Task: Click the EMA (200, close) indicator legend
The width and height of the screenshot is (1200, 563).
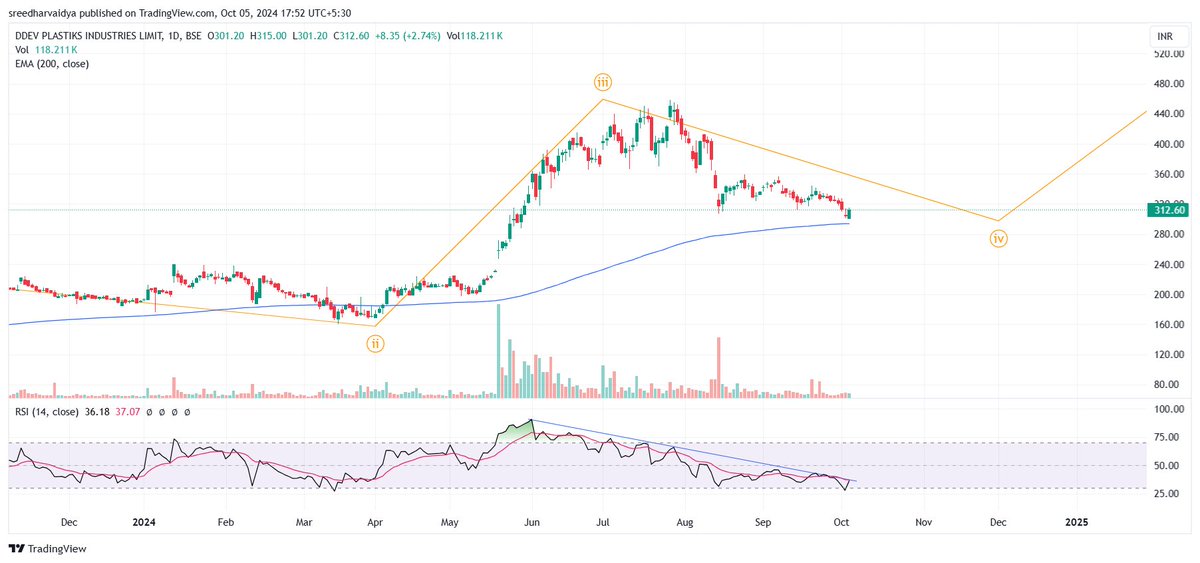Action: [50, 62]
